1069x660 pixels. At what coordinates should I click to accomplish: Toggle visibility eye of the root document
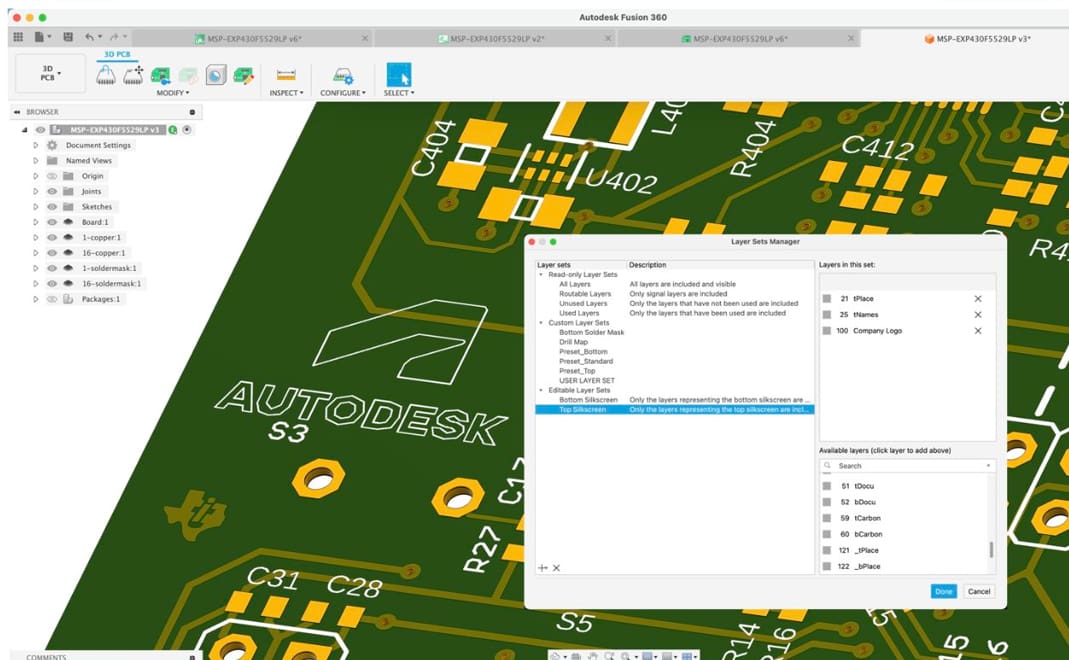pos(40,130)
